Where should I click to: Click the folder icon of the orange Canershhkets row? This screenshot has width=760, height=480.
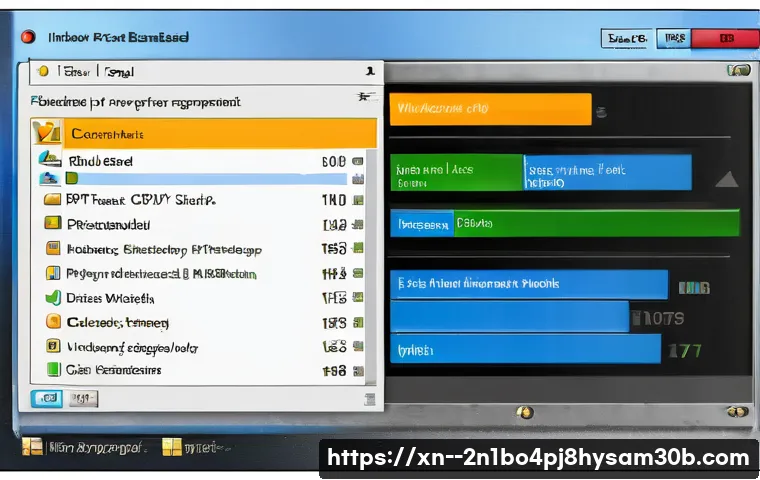[47, 133]
